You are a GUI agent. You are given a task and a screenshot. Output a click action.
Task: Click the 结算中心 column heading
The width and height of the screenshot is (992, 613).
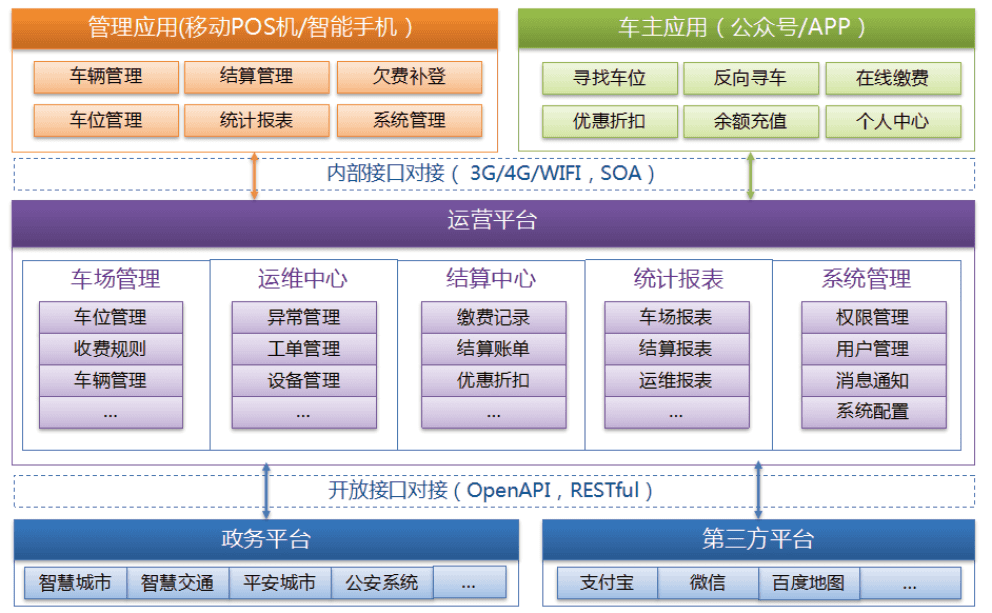pyautogui.click(x=491, y=279)
